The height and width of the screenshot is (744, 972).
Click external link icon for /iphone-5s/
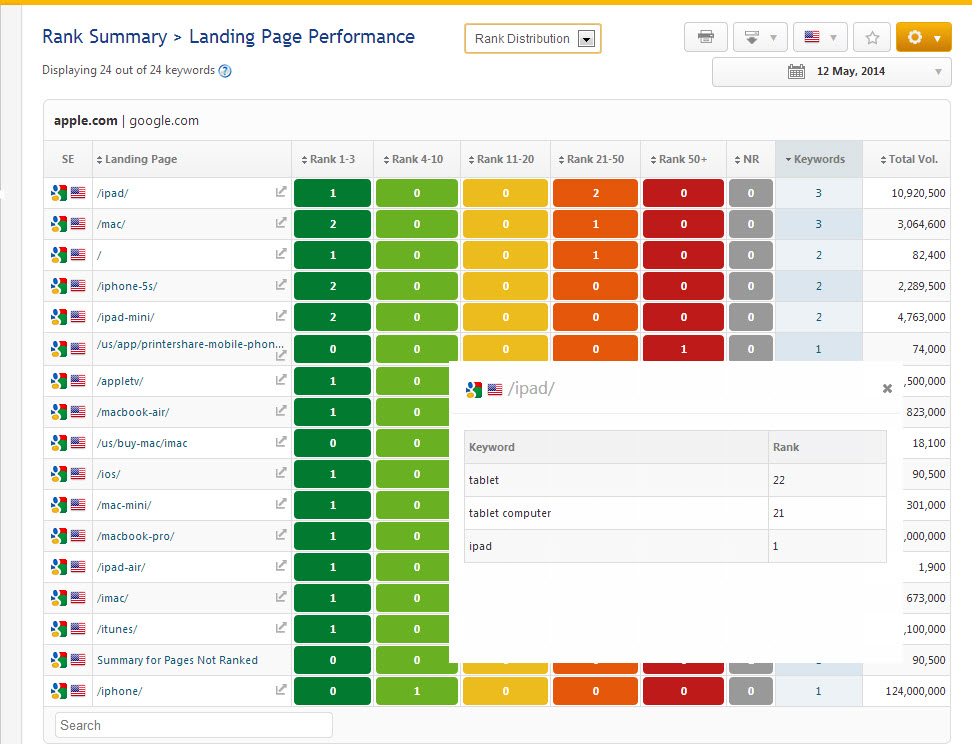click(281, 285)
